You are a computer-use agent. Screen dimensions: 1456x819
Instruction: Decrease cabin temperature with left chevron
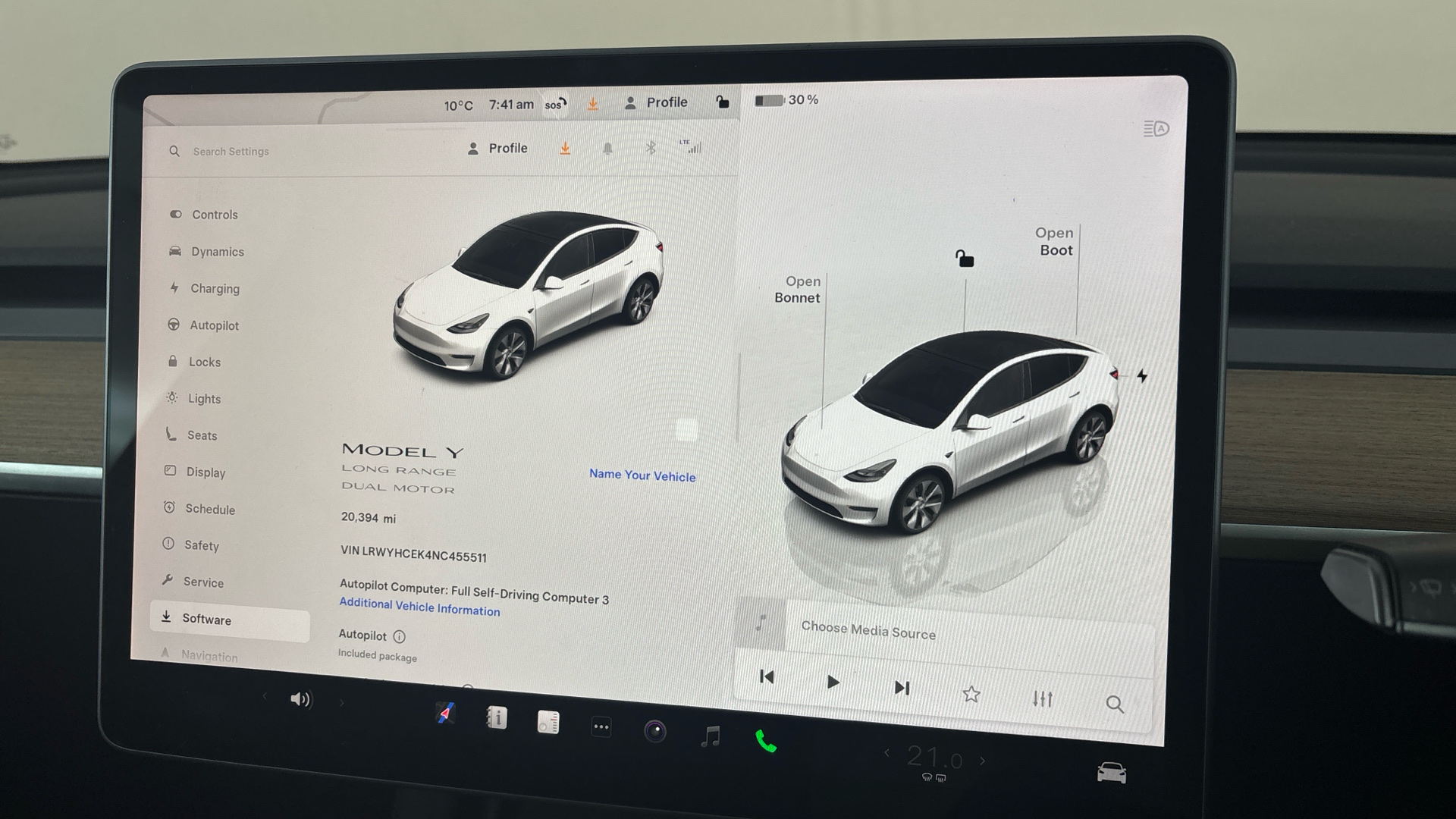(886, 753)
